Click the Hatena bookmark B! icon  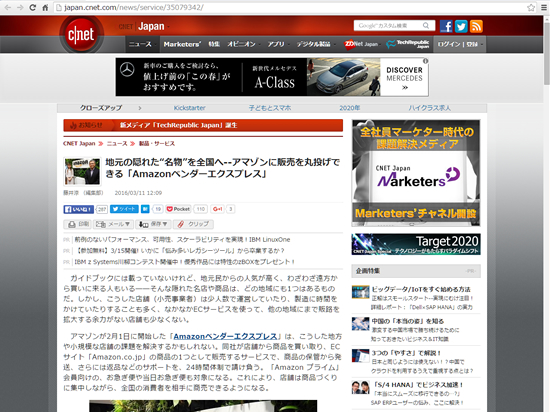click(x=145, y=209)
